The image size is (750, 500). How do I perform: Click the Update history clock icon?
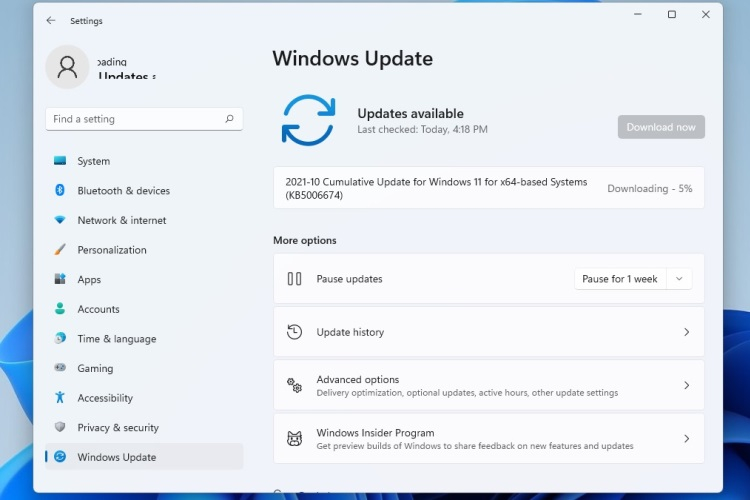coord(294,332)
